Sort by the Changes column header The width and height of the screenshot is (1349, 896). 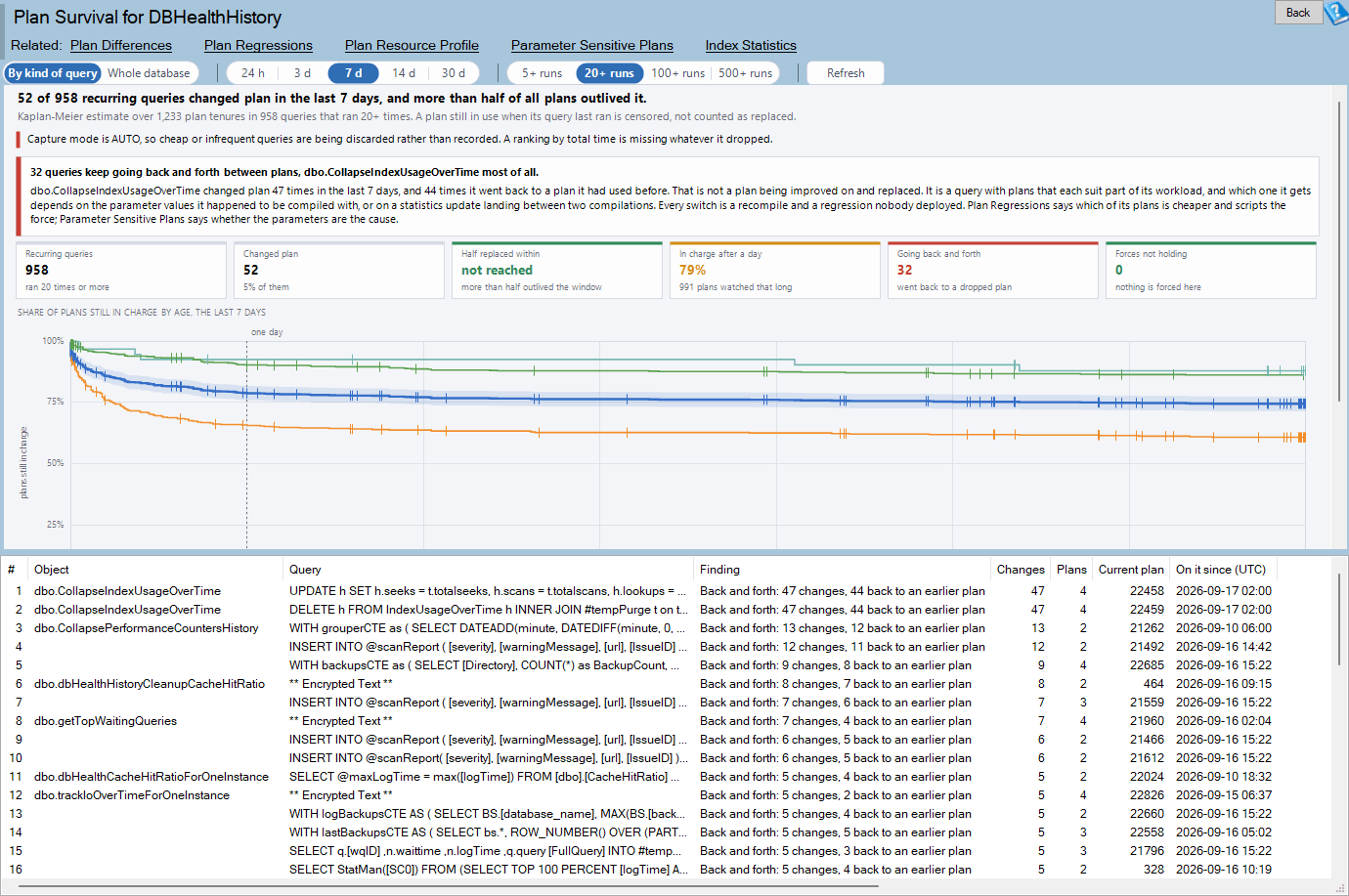(x=1021, y=570)
